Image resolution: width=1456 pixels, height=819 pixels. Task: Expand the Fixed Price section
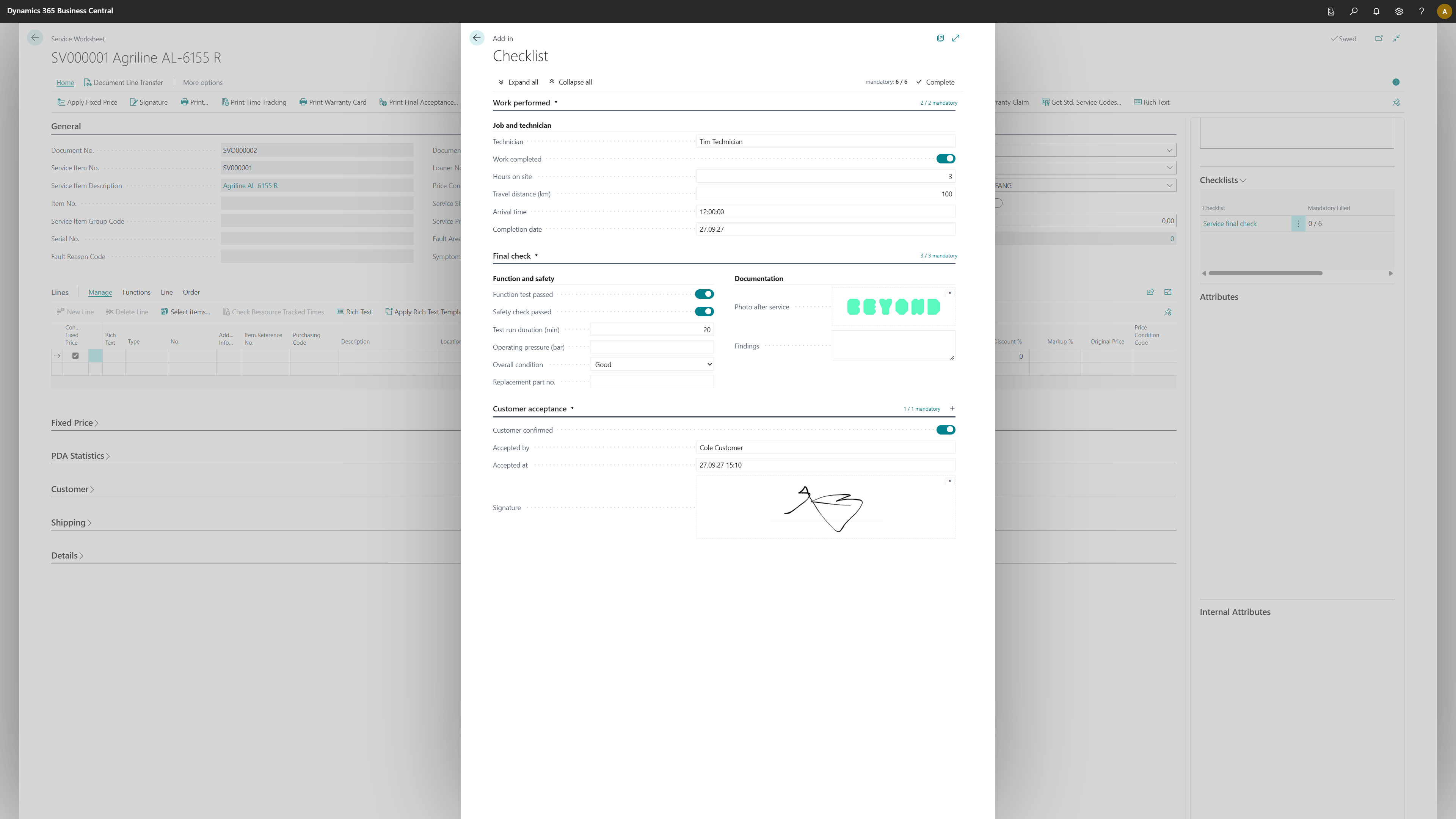point(75,423)
